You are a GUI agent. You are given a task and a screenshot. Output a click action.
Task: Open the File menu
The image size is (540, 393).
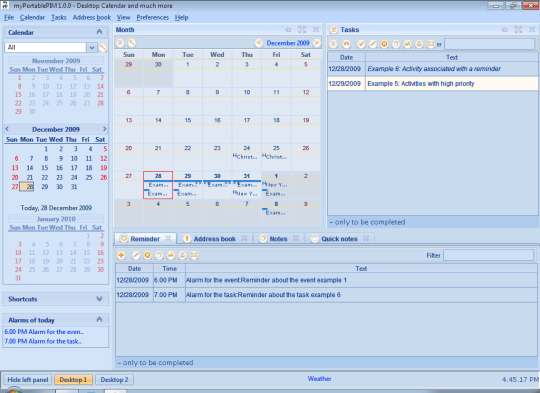pyautogui.click(x=9, y=17)
